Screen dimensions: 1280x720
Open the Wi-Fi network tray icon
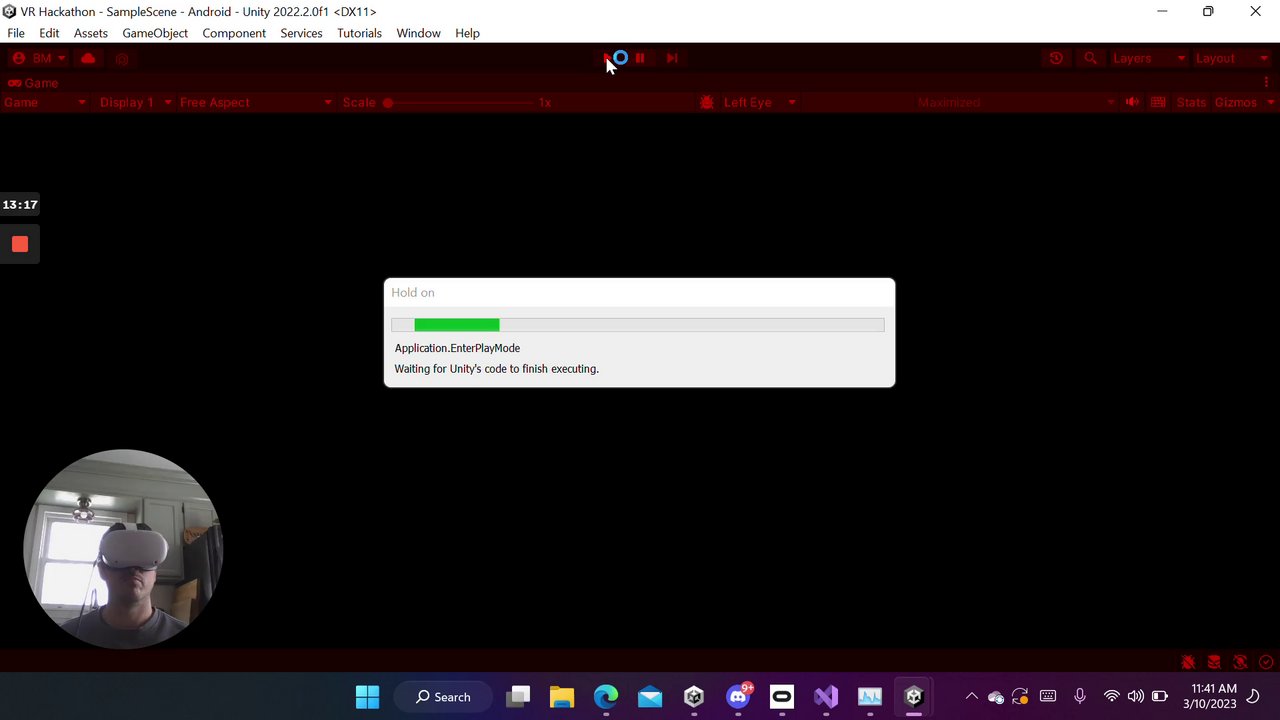point(1111,697)
